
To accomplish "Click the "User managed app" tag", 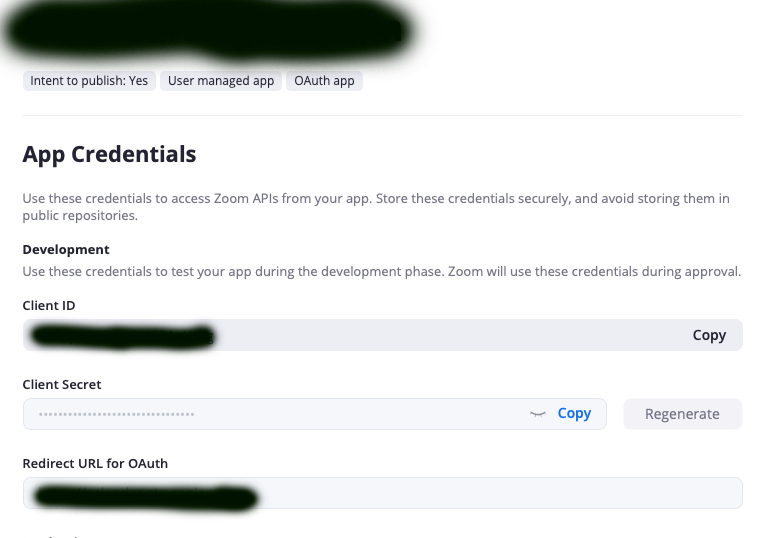I will (221, 81).
